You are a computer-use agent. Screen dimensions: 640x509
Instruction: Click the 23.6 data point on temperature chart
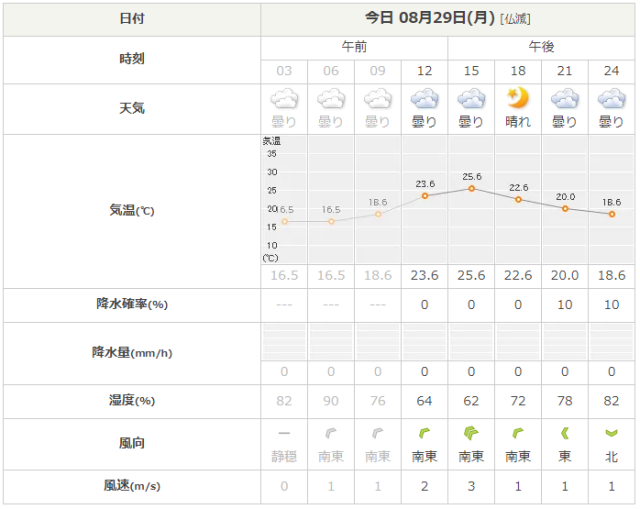[425, 196]
